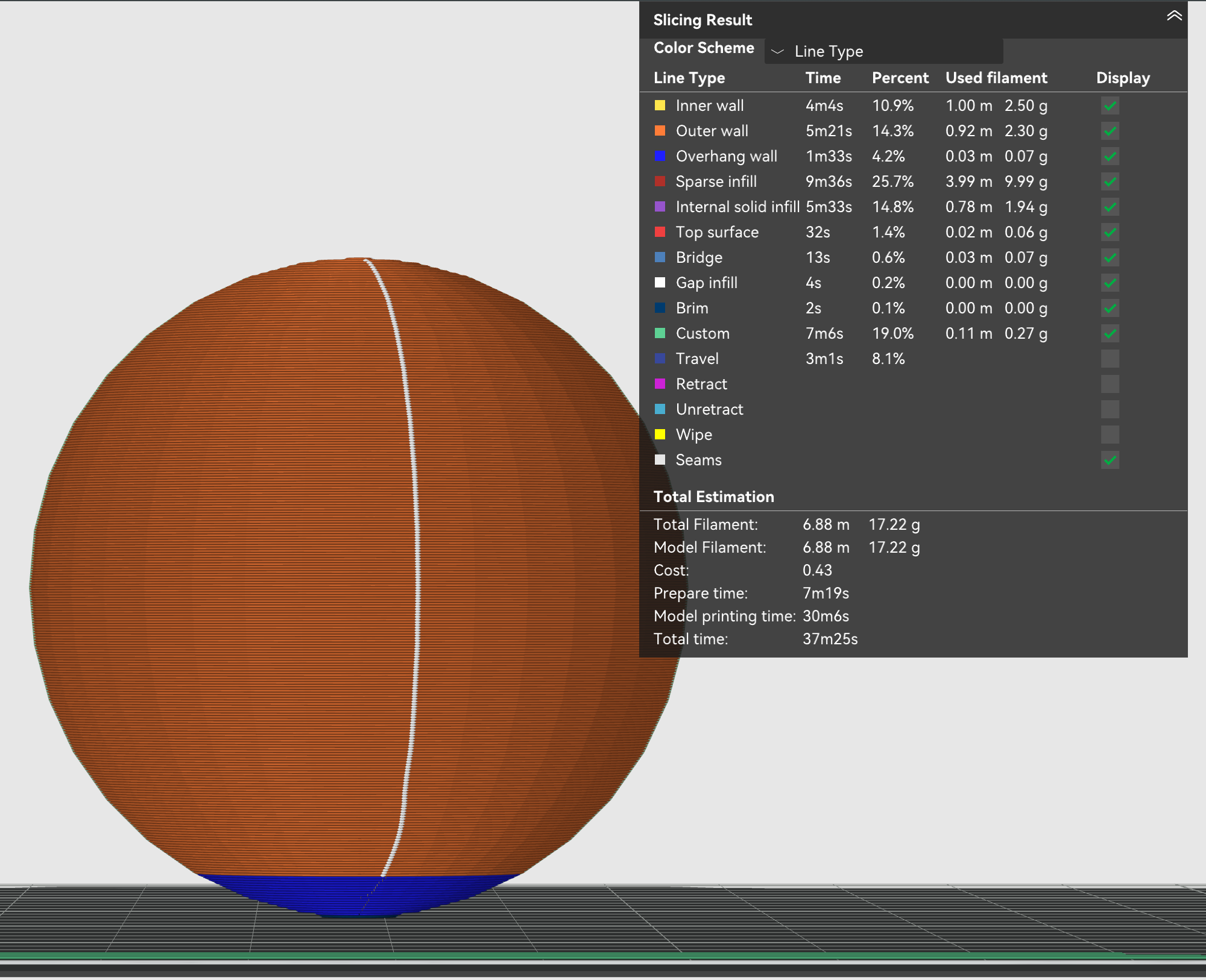Enable Travel moves display checkbox
1206x980 pixels.
[1110, 359]
